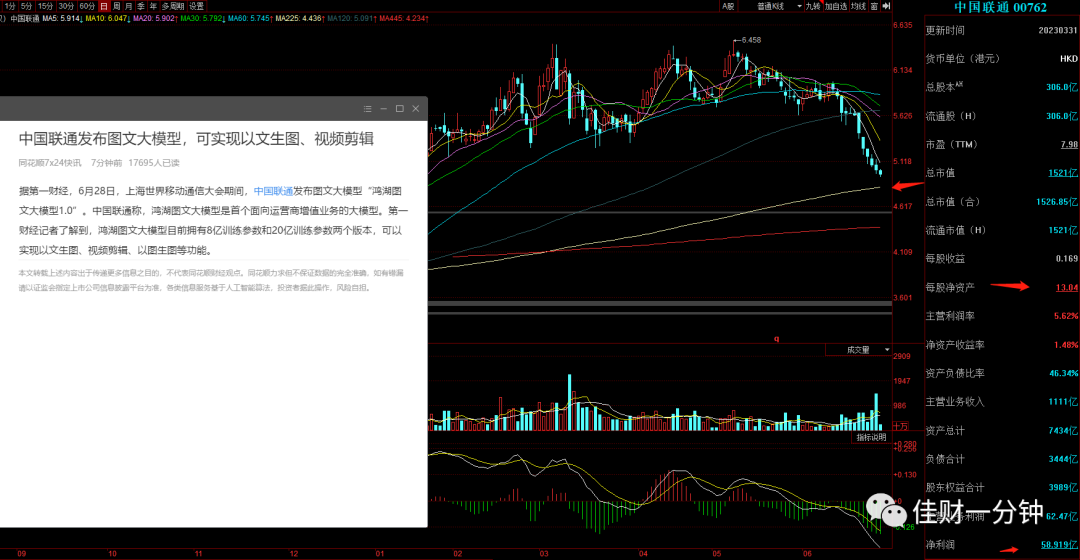Select the 周 weekly period
This screenshot has height=560, width=1080.
point(116,6)
